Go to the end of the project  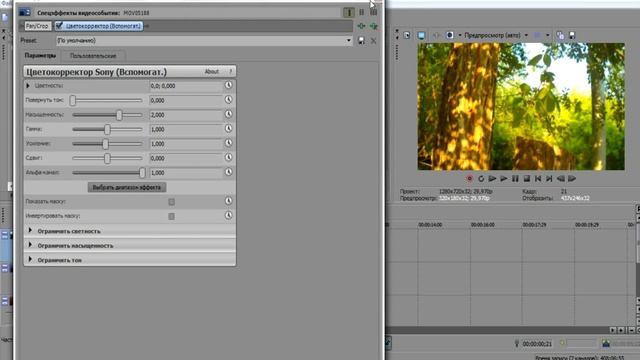(x=549, y=178)
